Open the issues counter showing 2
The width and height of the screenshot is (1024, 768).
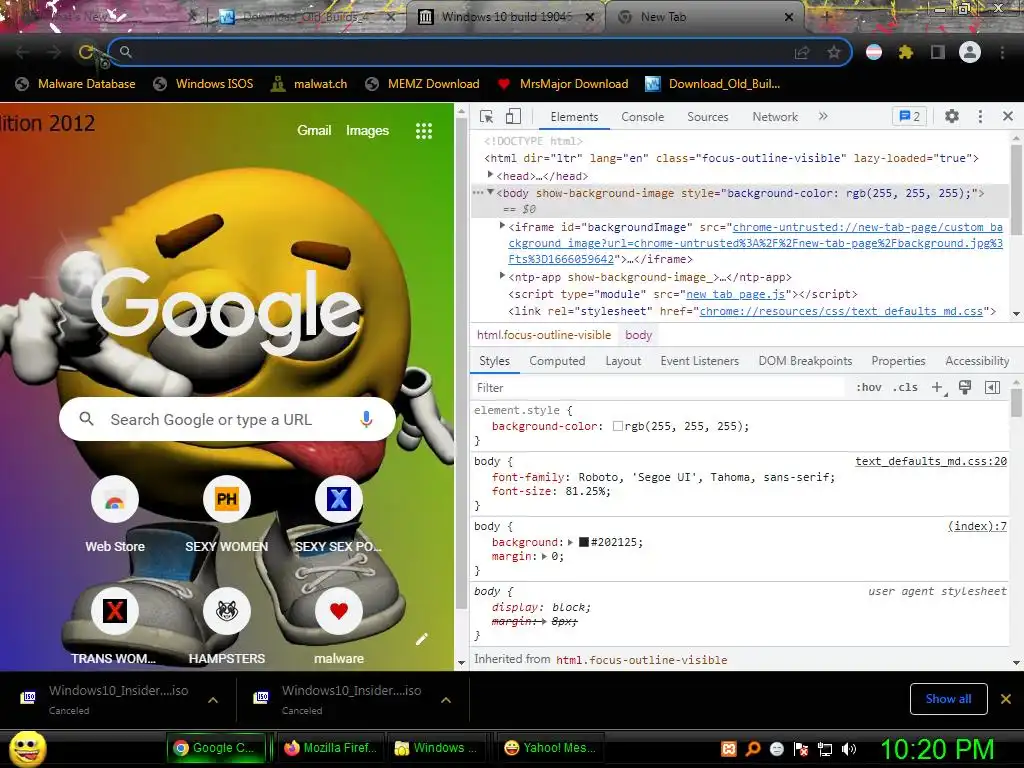(910, 116)
